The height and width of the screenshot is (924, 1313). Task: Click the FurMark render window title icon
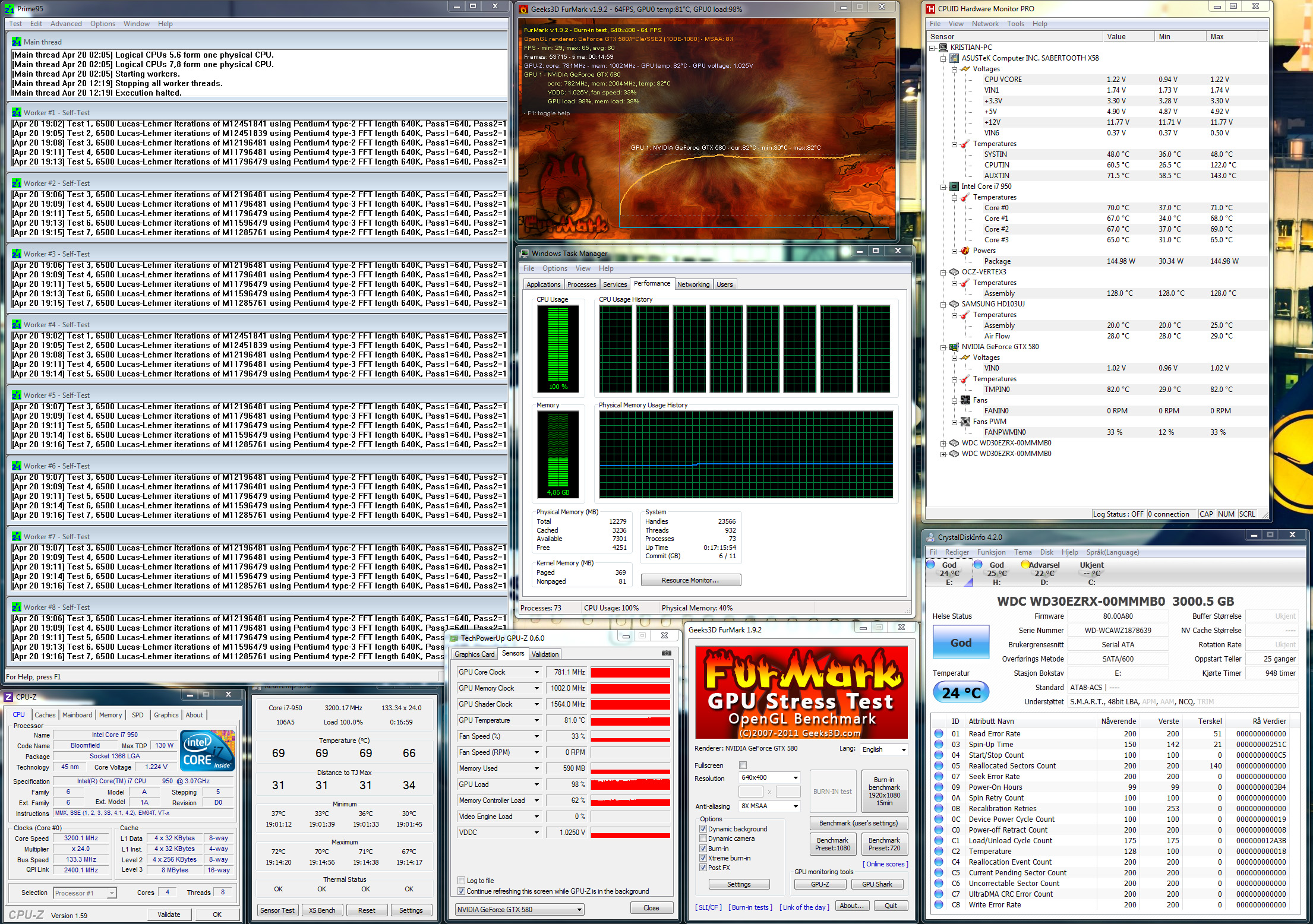coord(523,9)
